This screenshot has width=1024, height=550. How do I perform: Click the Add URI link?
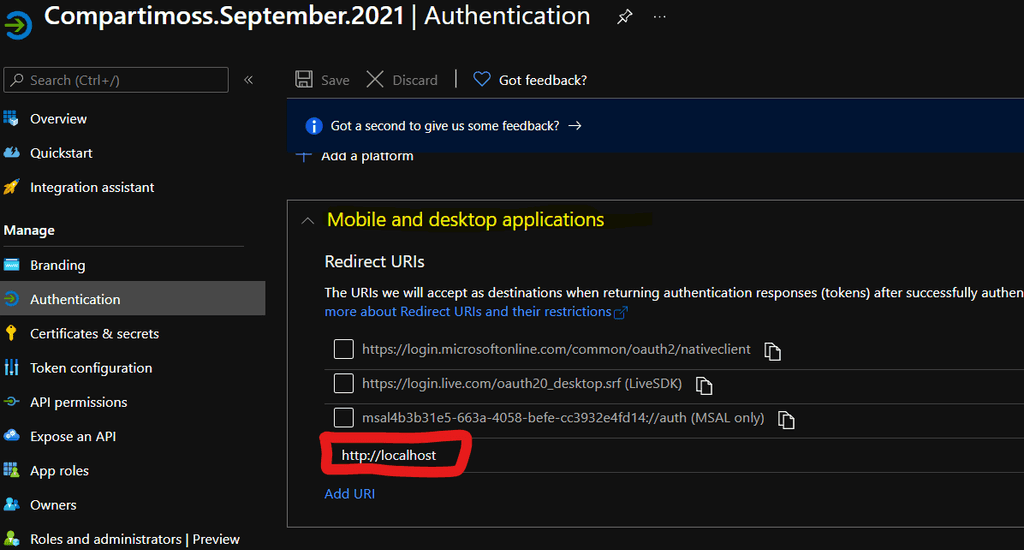(x=350, y=494)
